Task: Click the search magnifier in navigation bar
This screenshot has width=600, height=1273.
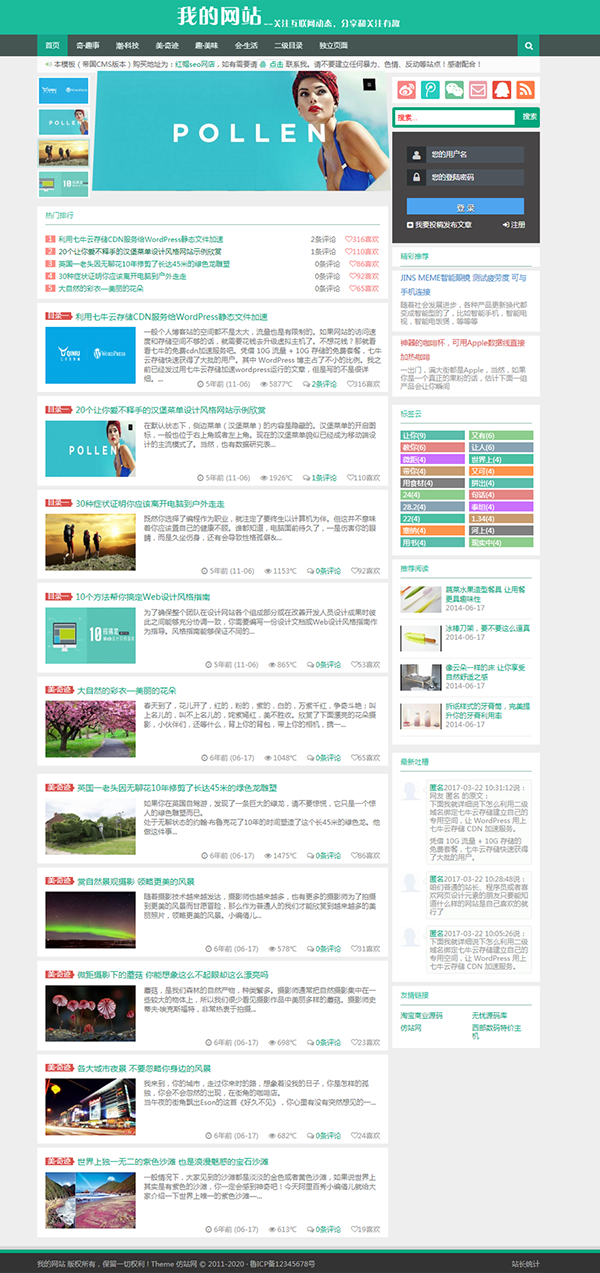Action: pyautogui.click(x=528, y=46)
